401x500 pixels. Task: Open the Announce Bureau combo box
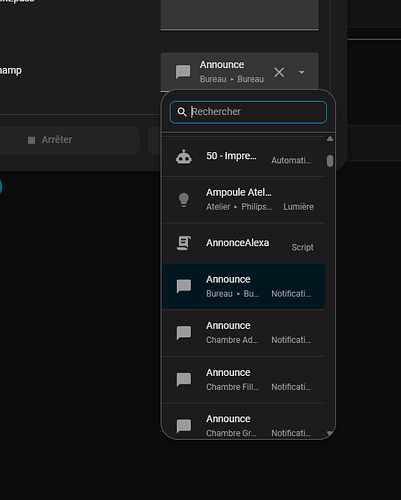pyautogui.click(x=240, y=72)
